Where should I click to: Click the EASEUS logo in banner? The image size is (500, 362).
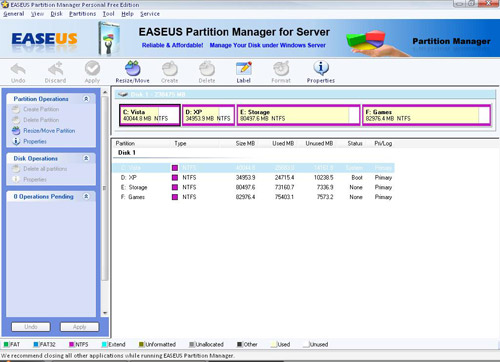(x=44, y=39)
